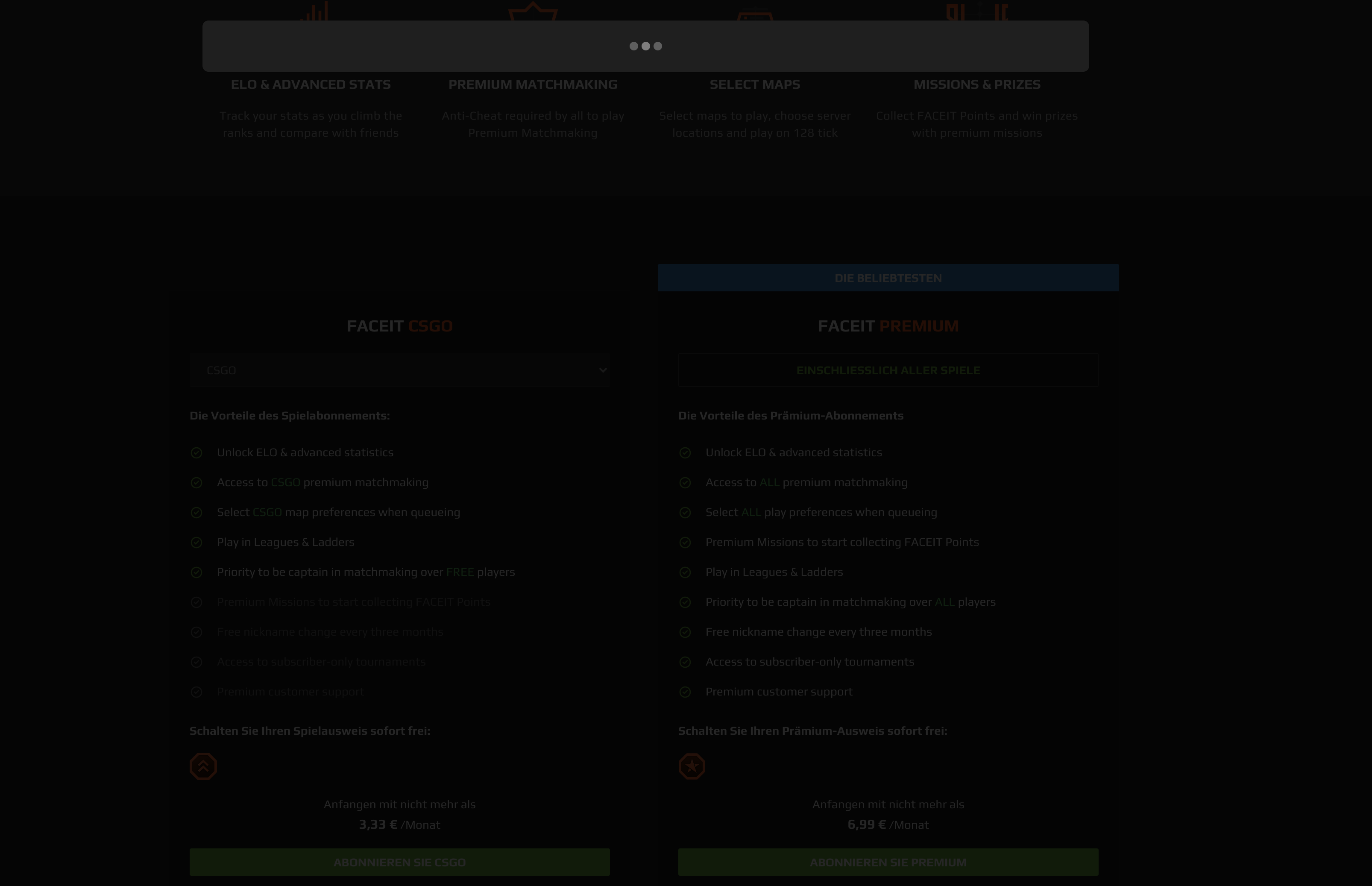
Task: Click checkmark beside Select ALL play preferences
Action: pos(685,513)
